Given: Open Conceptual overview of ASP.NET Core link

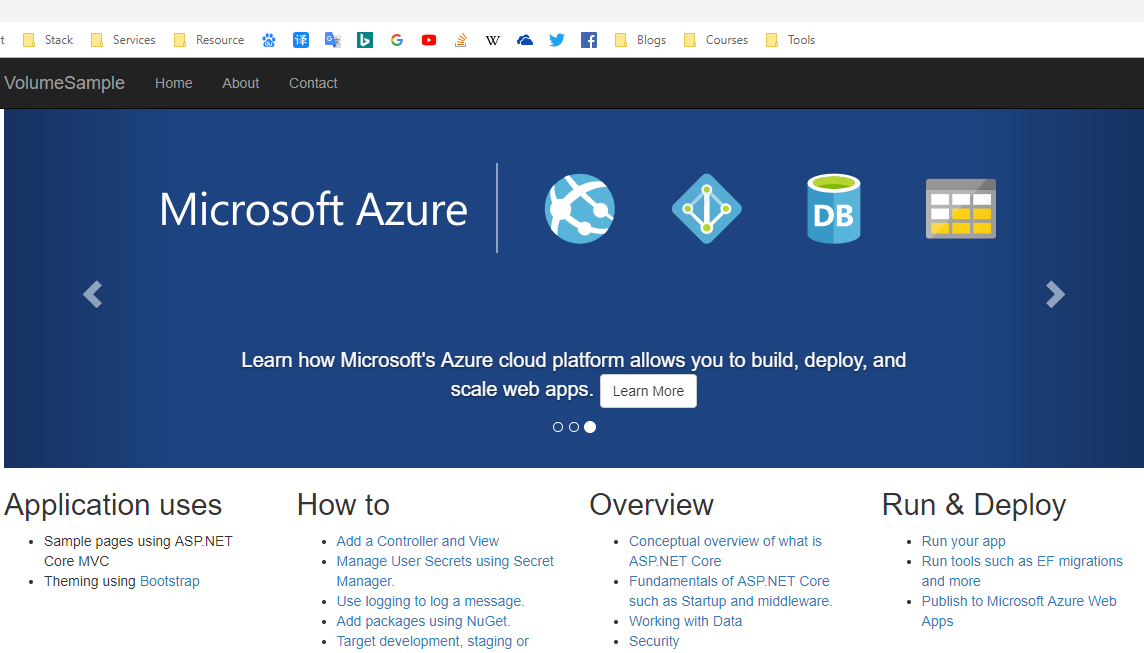Looking at the screenshot, I should [725, 552].
